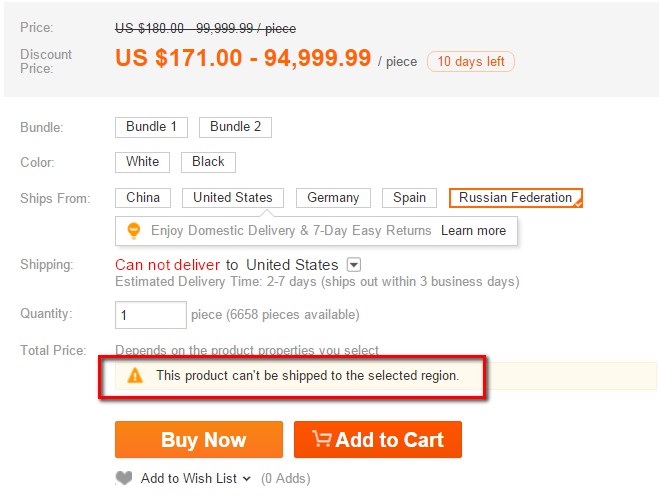Set ships from to United States

233,198
